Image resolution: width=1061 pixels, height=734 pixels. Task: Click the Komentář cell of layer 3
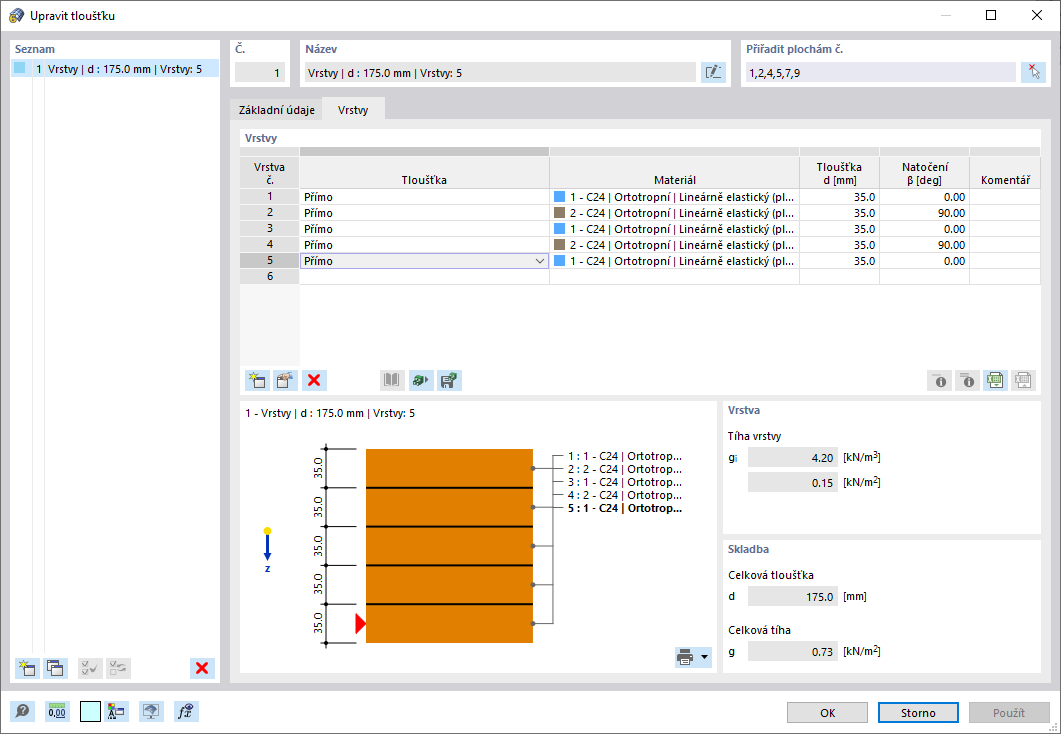click(1005, 229)
